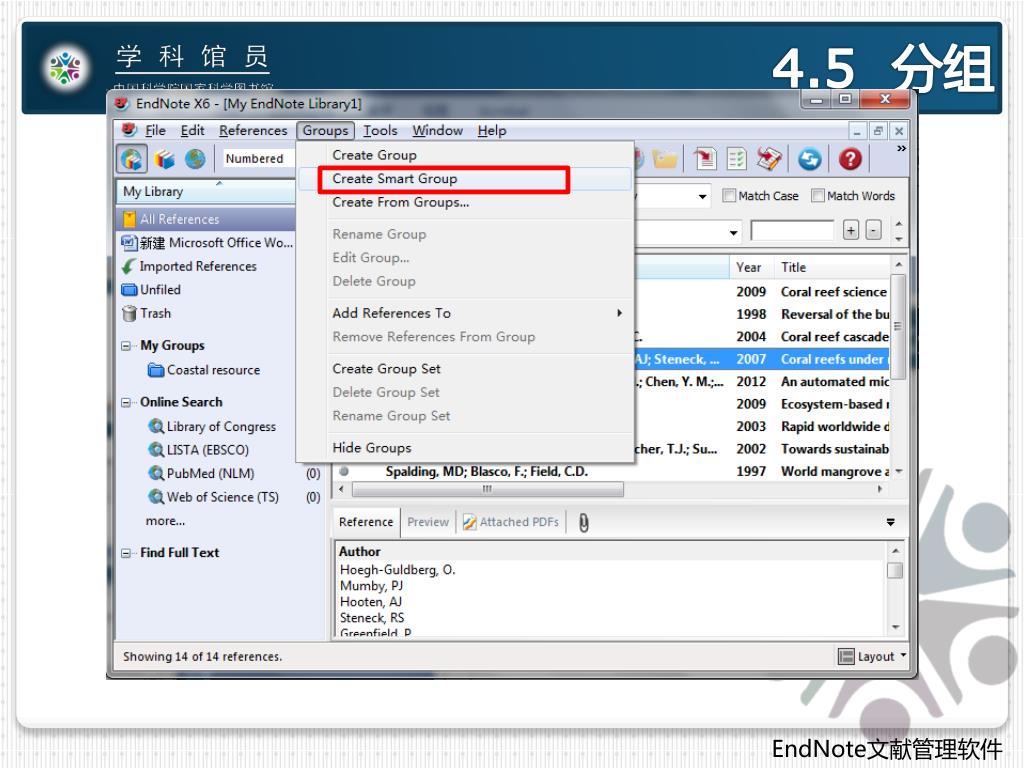Collapse the Online Search set
The width and height of the screenshot is (1024, 768).
(x=126, y=403)
